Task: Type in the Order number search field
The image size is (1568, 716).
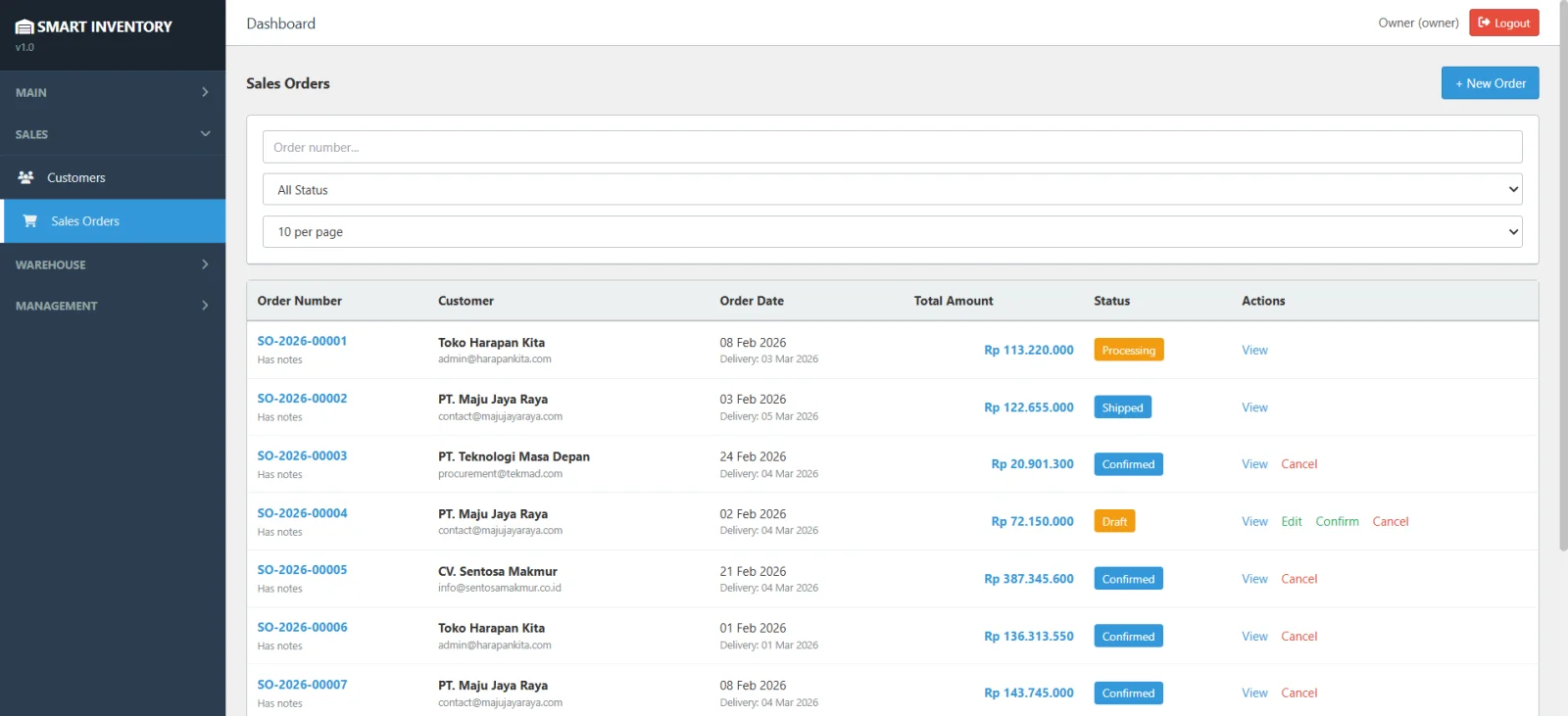Action: pos(892,148)
